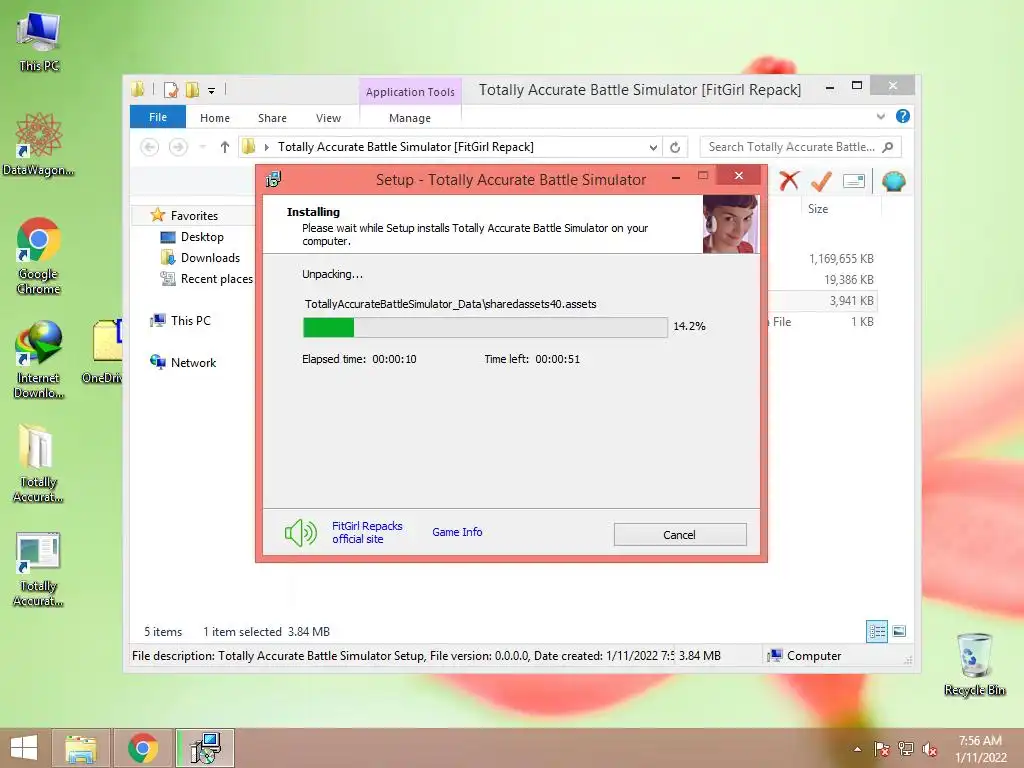Image resolution: width=1024 pixels, height=768 pixels.
Task: Switch to the Details view layout
Action: click(876, 631)
